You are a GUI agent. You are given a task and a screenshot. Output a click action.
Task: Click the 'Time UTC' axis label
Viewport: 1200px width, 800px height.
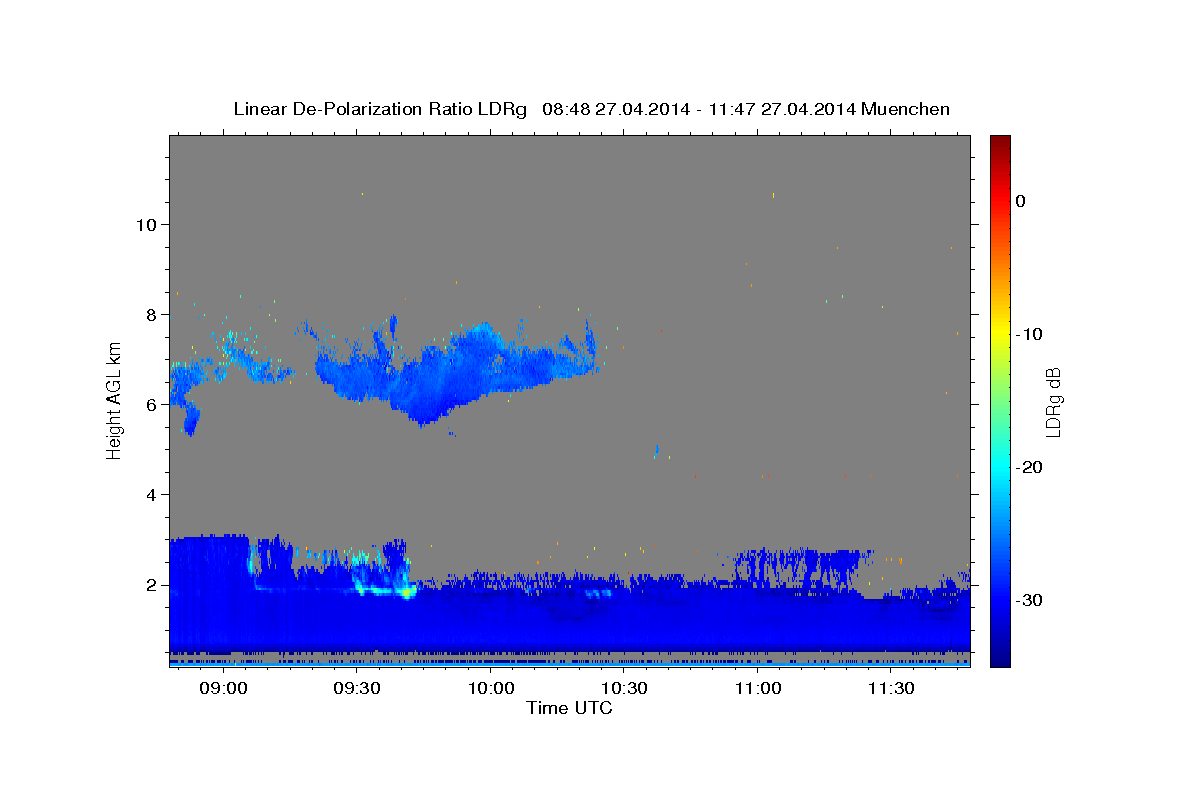pos(569,708)
